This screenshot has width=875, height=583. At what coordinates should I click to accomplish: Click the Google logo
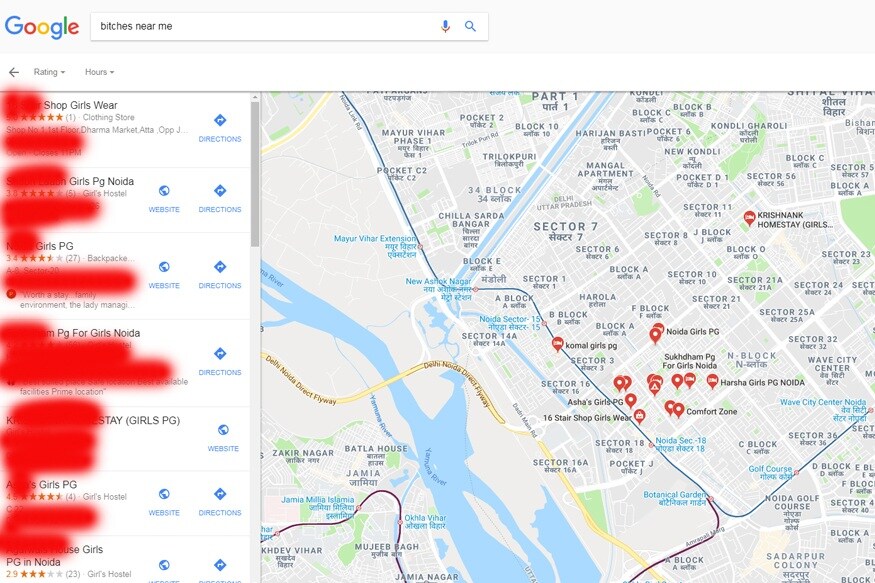pyautogui.click(x=42, y=27)
